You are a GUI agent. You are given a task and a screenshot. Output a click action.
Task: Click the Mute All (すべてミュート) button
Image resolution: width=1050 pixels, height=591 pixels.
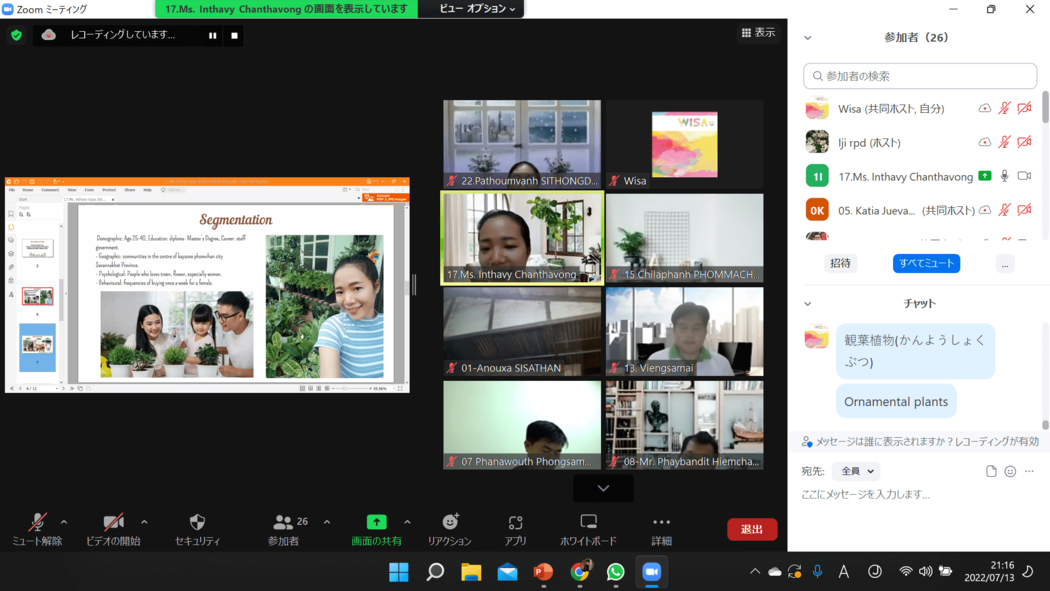point(926,263)
